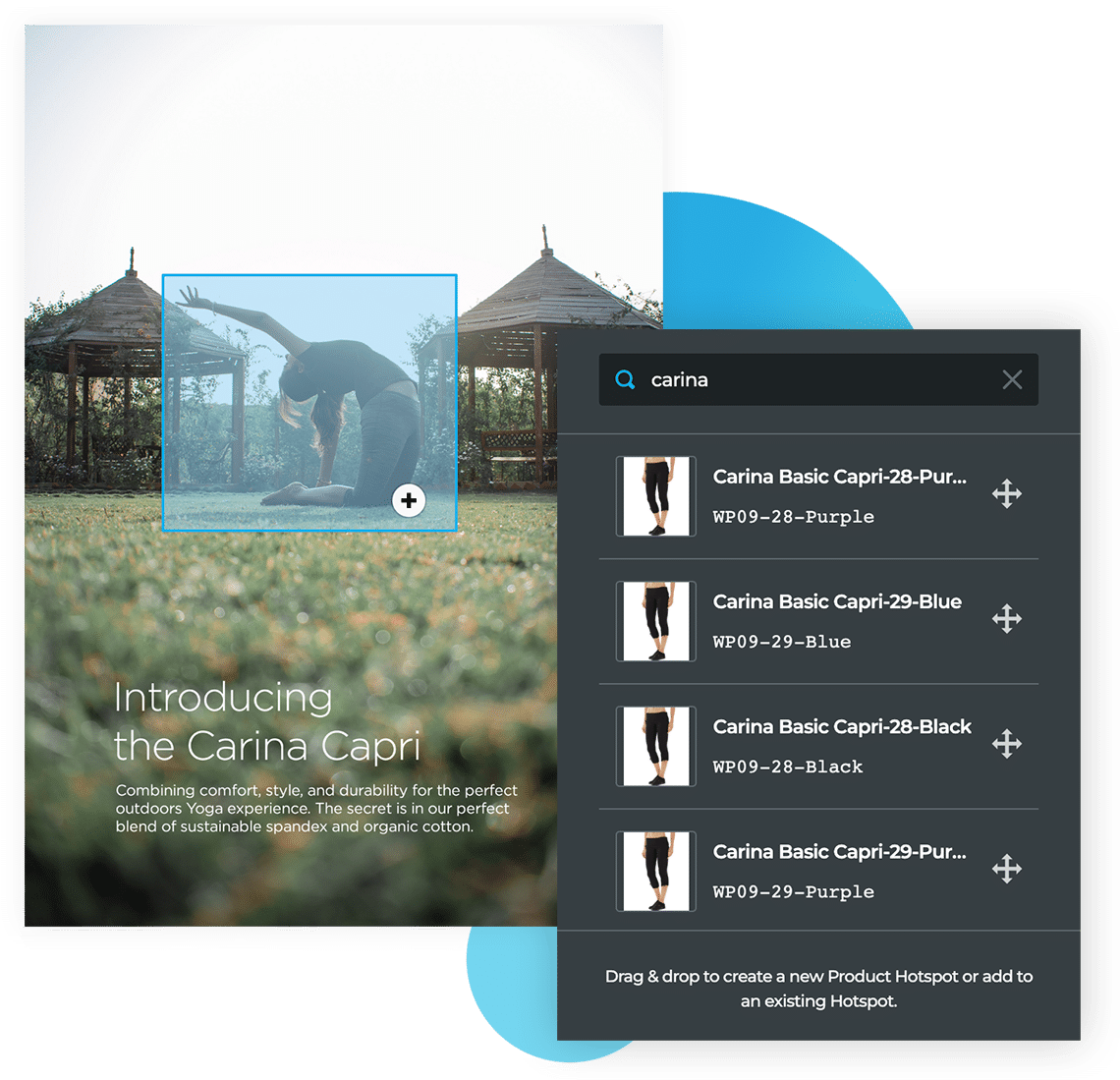Click the Carina Basic Capri-29-Blue product thumbnail
The width and height of the screenshot is (1120, 1080).
click(x=655, y=620)
